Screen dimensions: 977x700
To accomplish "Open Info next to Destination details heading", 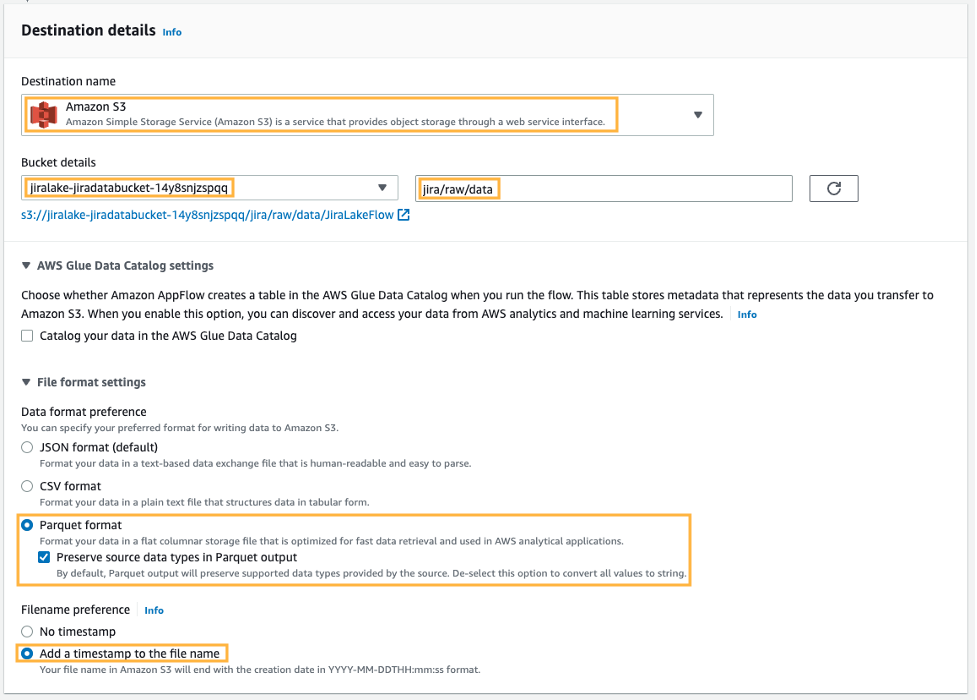I will click(171, 32).
